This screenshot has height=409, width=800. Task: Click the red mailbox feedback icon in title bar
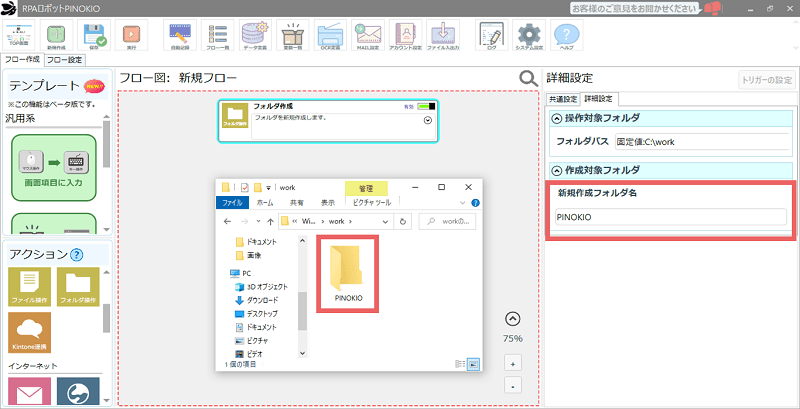pos(712,8)
